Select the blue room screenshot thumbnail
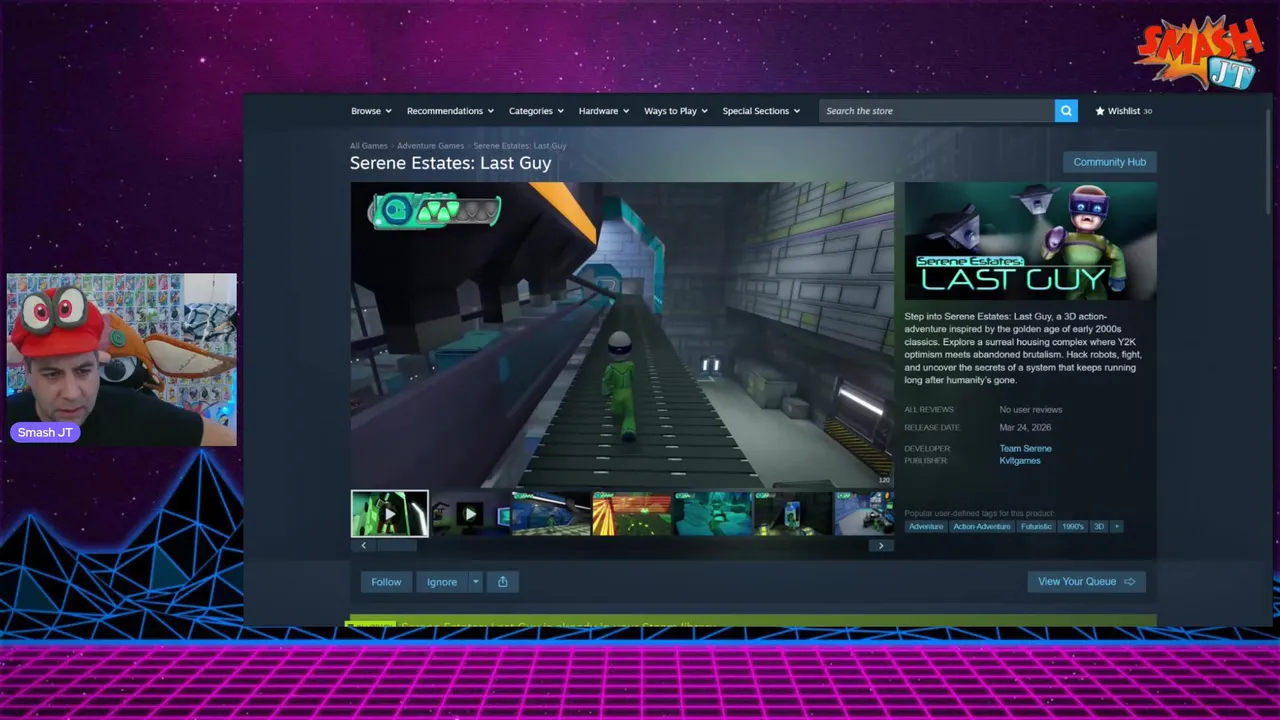The image size is (1280, 720). click(x=550, y=514)
